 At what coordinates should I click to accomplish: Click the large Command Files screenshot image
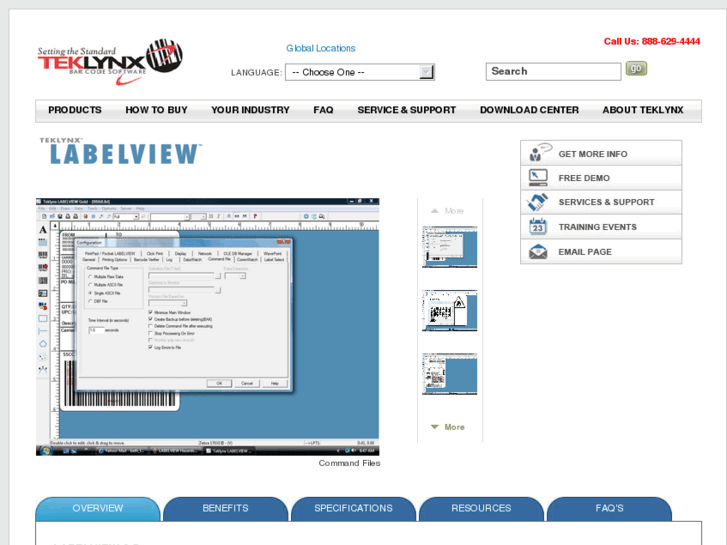pos(207,327)
